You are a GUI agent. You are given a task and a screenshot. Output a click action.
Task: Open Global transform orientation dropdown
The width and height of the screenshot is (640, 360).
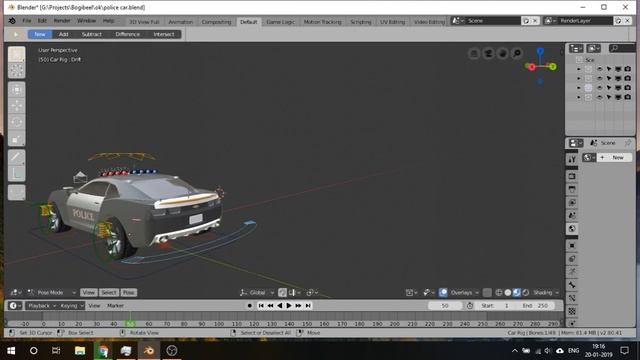pyautogui.click(x=257, y=293)
